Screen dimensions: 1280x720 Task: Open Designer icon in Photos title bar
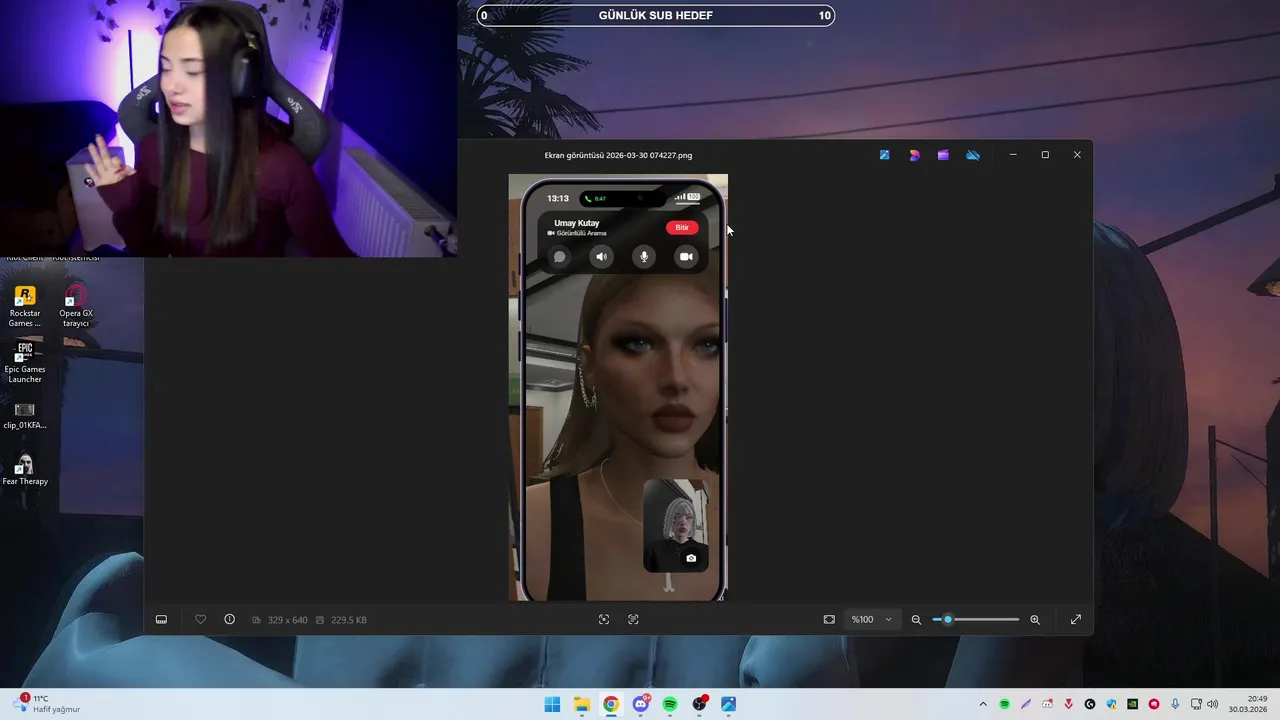914,155
